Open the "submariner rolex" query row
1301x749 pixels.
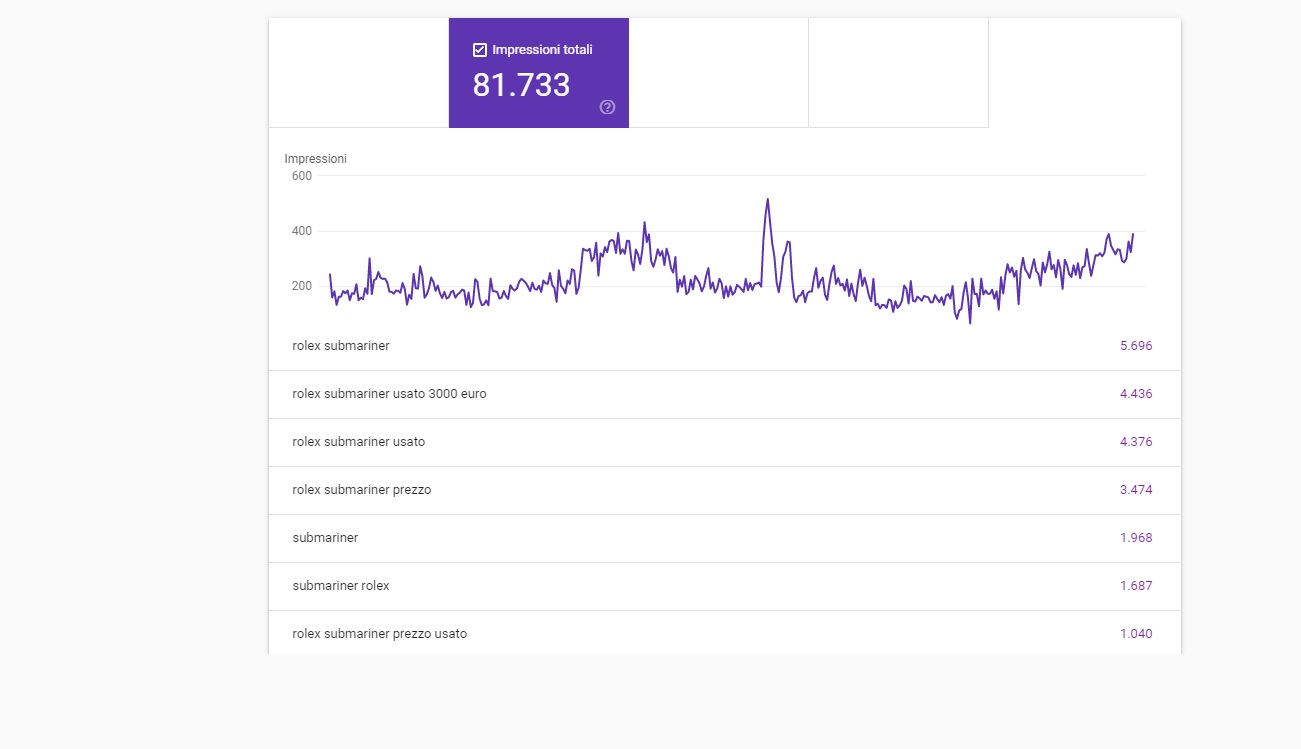point(725,586)
